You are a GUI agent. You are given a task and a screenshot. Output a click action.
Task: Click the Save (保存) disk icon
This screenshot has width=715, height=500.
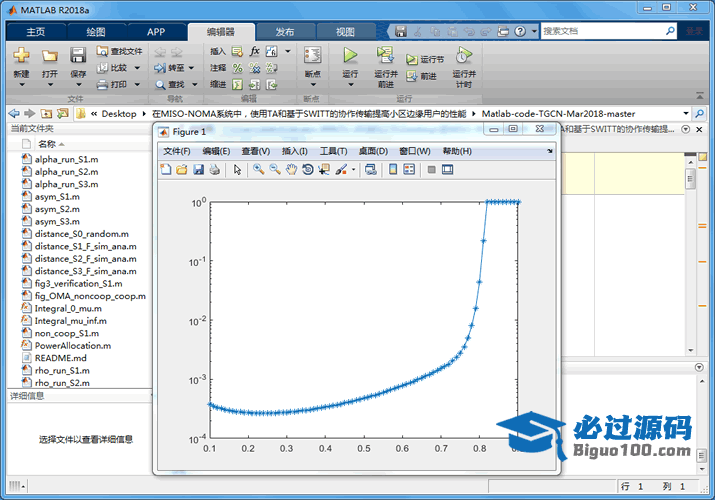78,55
